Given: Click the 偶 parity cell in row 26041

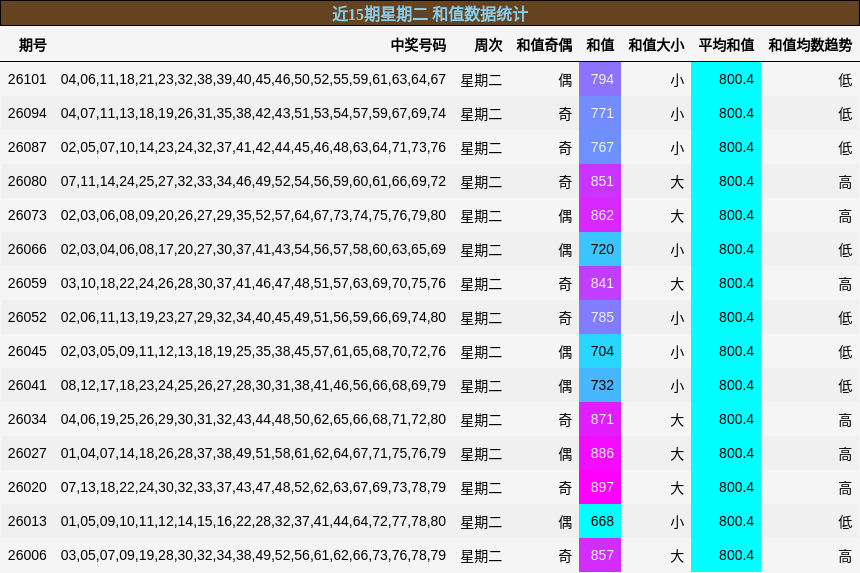Looking at the screenshot, I should [565, 386].
